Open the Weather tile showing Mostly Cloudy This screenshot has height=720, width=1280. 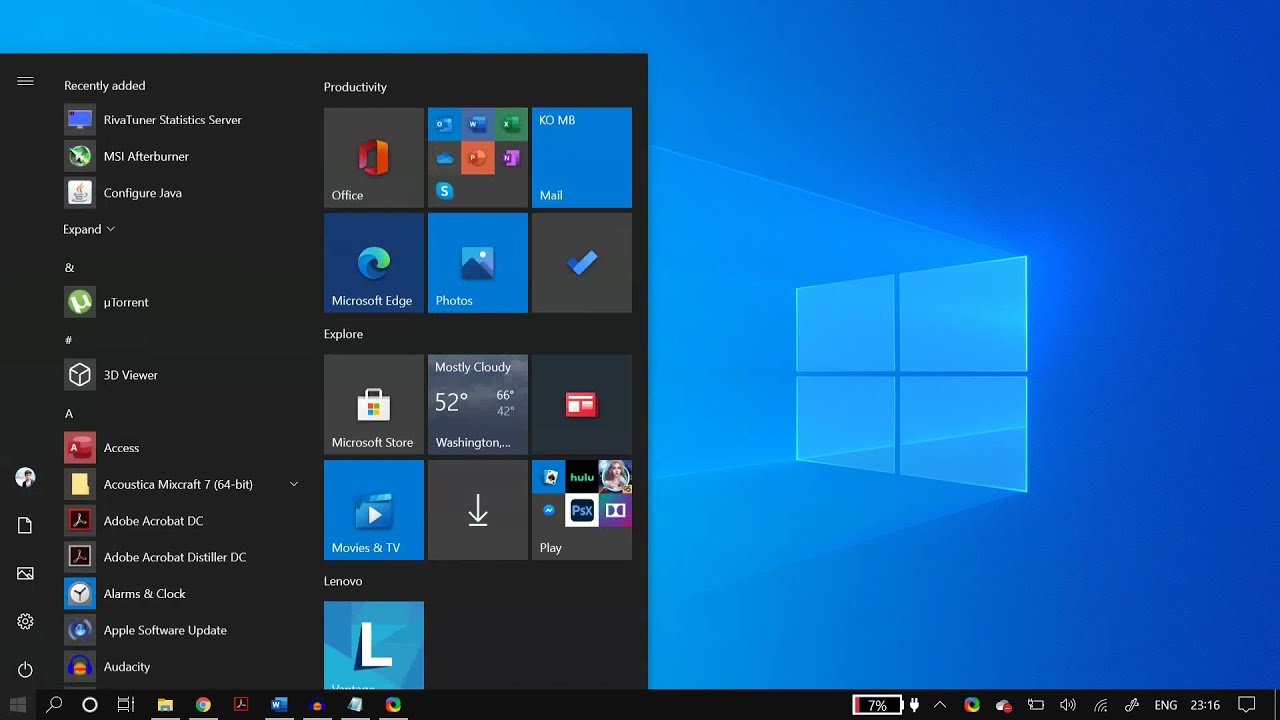[x=478, y=405]
